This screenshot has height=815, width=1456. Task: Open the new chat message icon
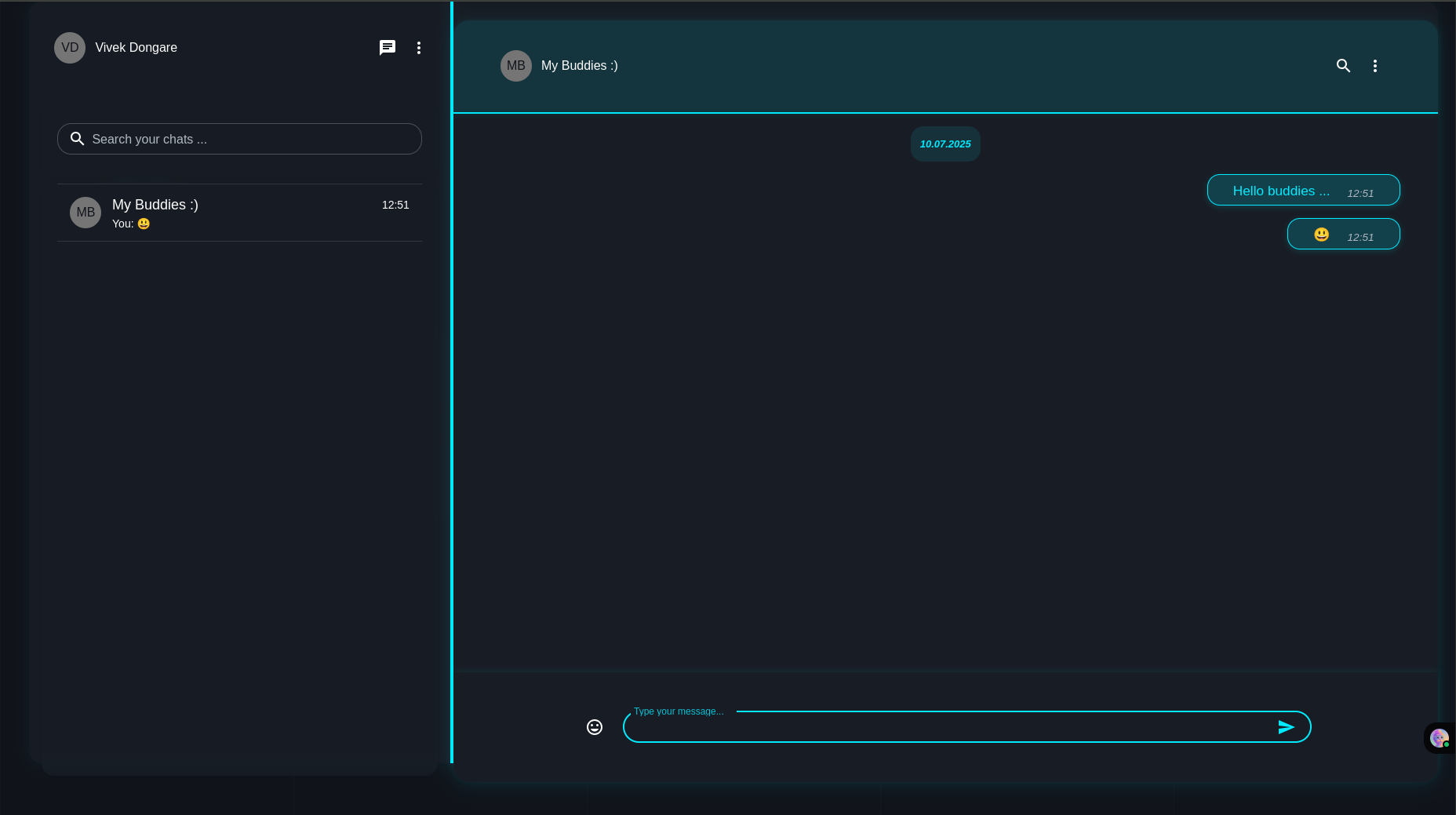click(x=388, y=48)
